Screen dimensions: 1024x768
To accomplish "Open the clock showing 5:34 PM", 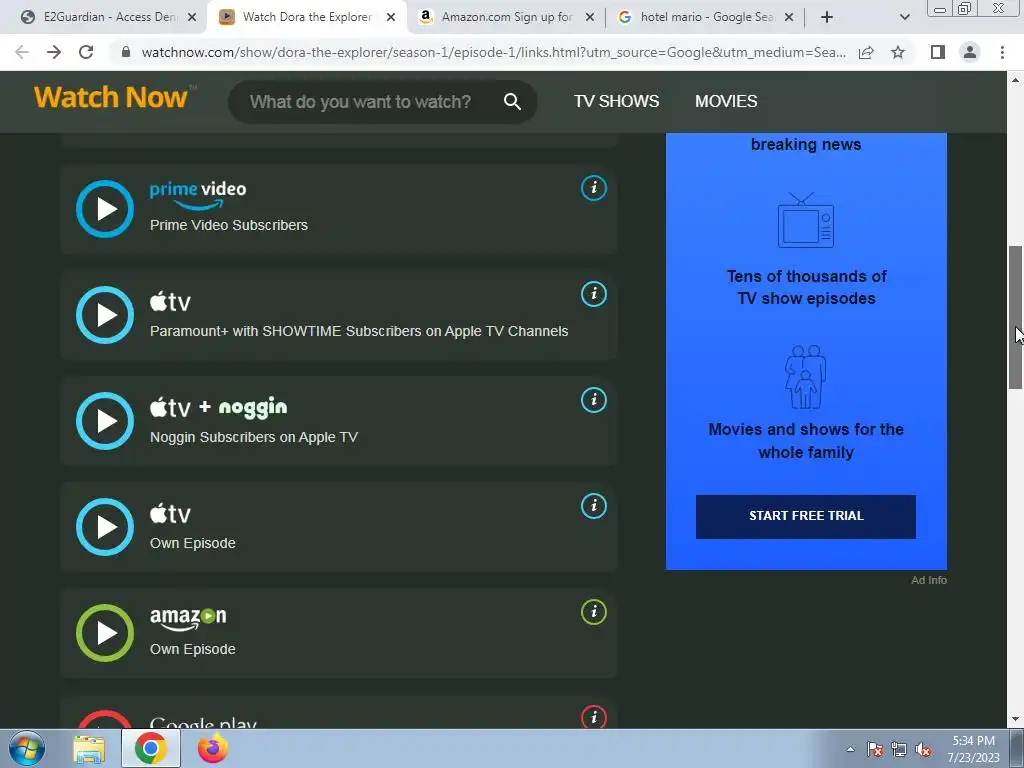I will coord(973,749).
